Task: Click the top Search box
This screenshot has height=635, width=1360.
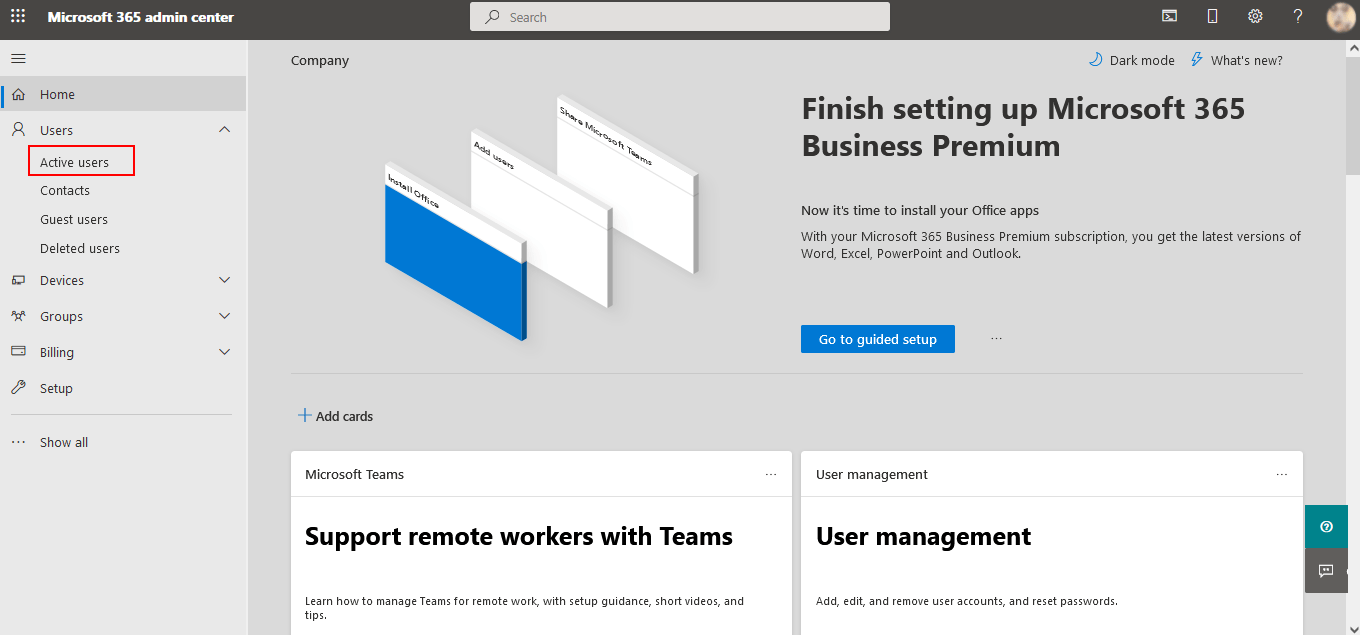Action: tap(680, 17)
